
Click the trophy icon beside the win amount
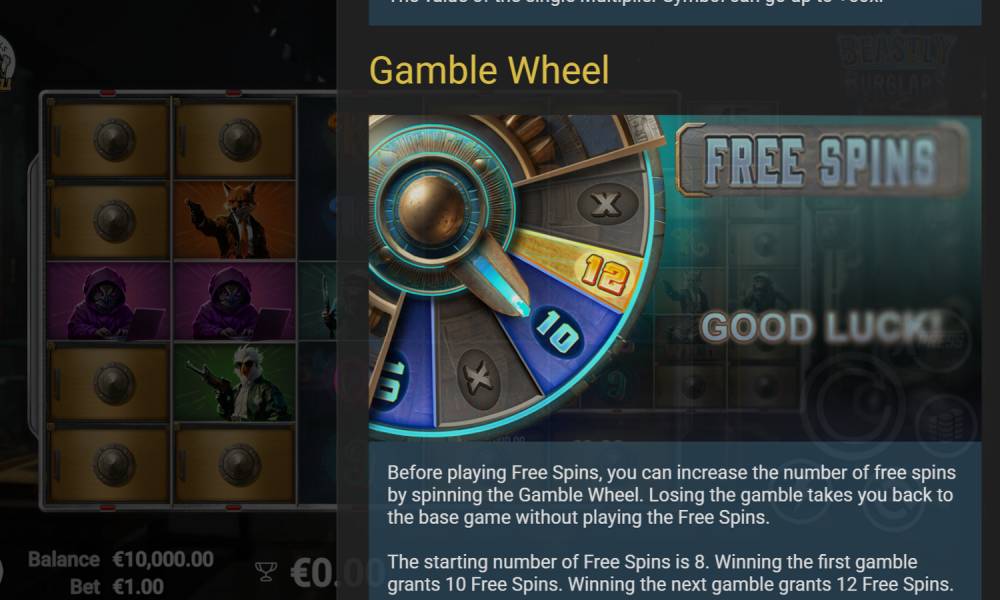point(266,571)
